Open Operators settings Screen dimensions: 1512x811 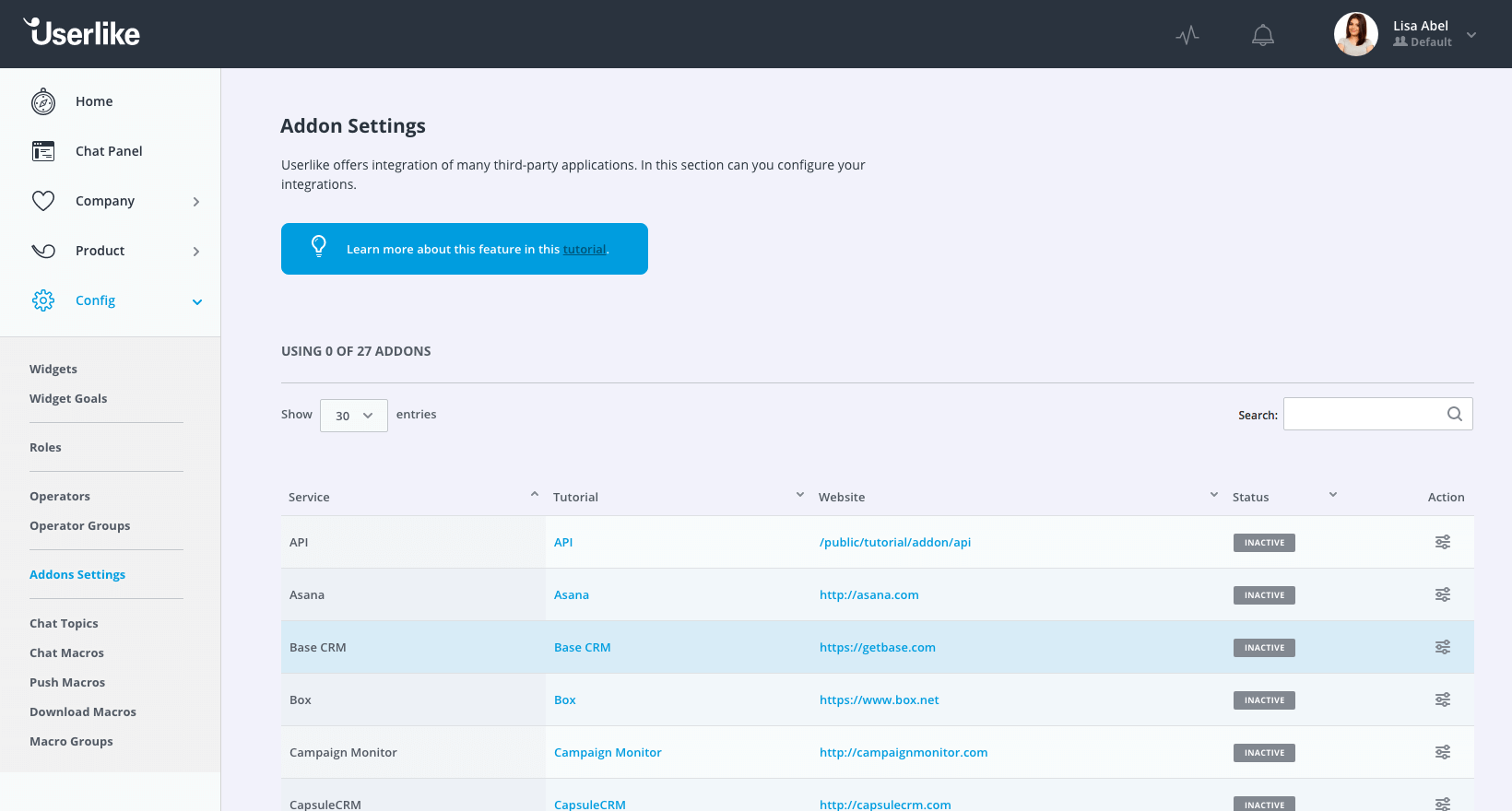tap(60, 496)
